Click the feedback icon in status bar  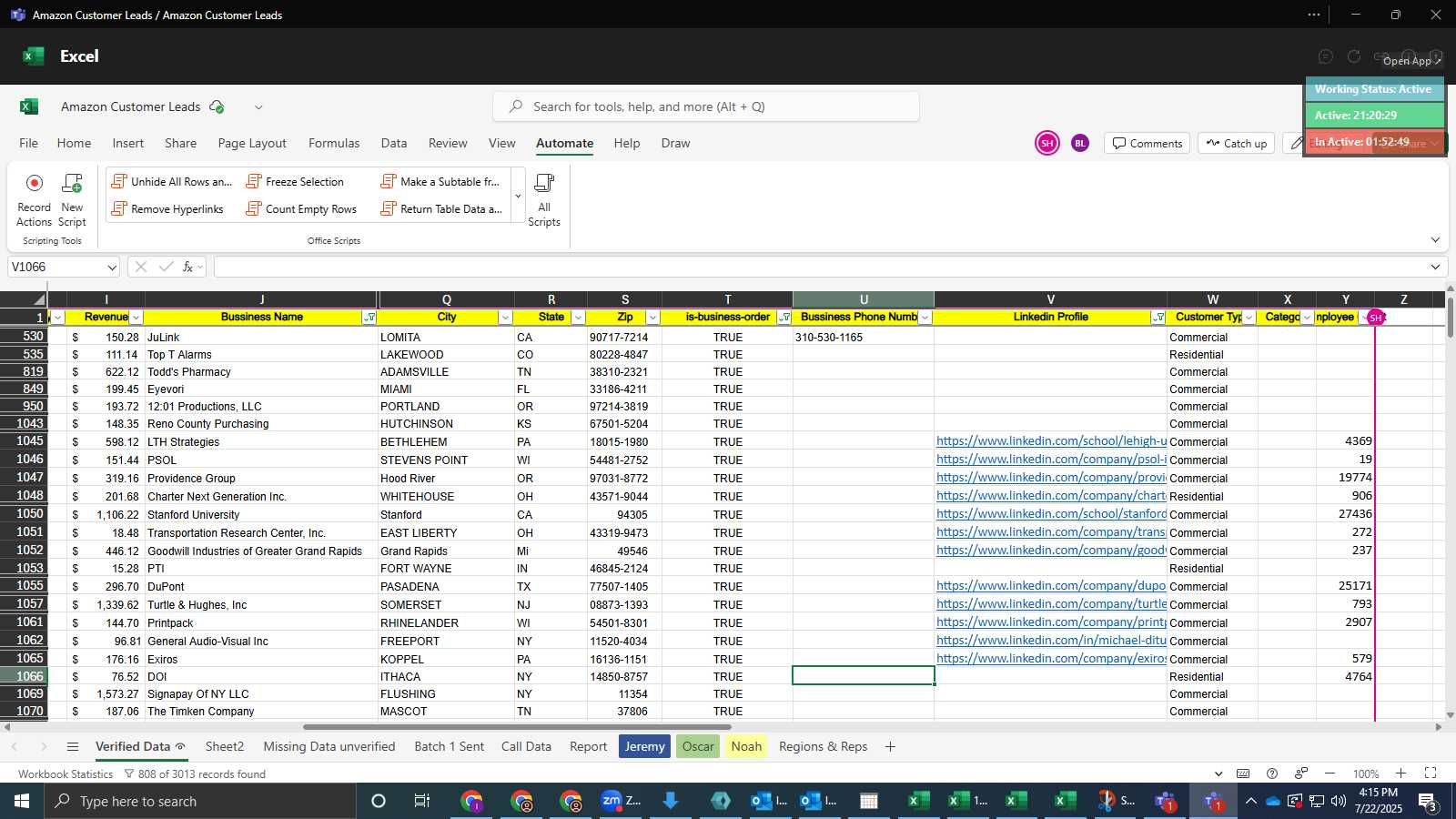pos(1301,773)
